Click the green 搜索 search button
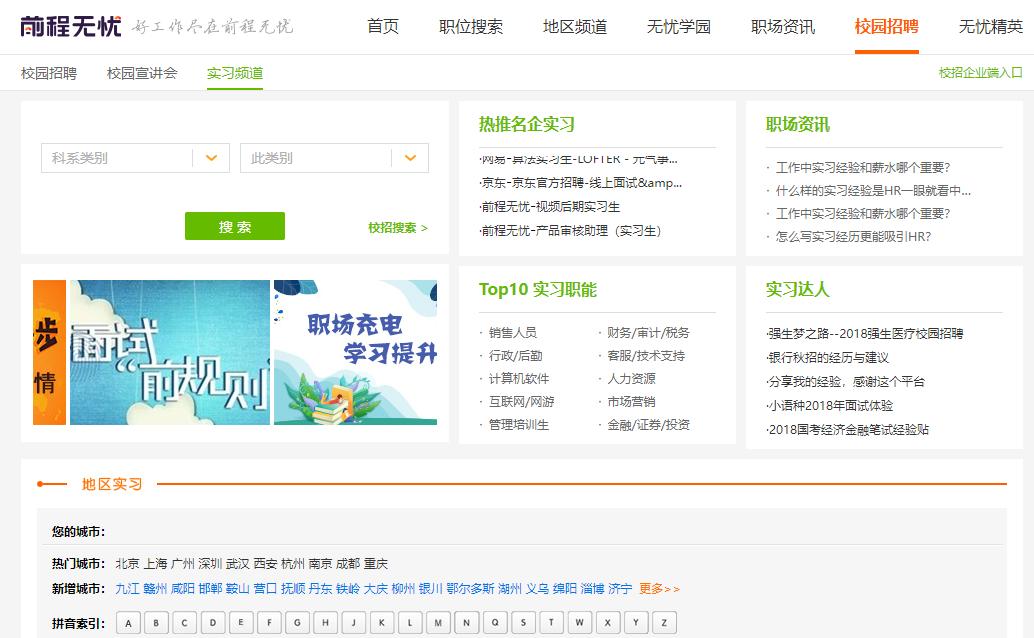This screenshot has height=638, width=1034. (234, 226)
